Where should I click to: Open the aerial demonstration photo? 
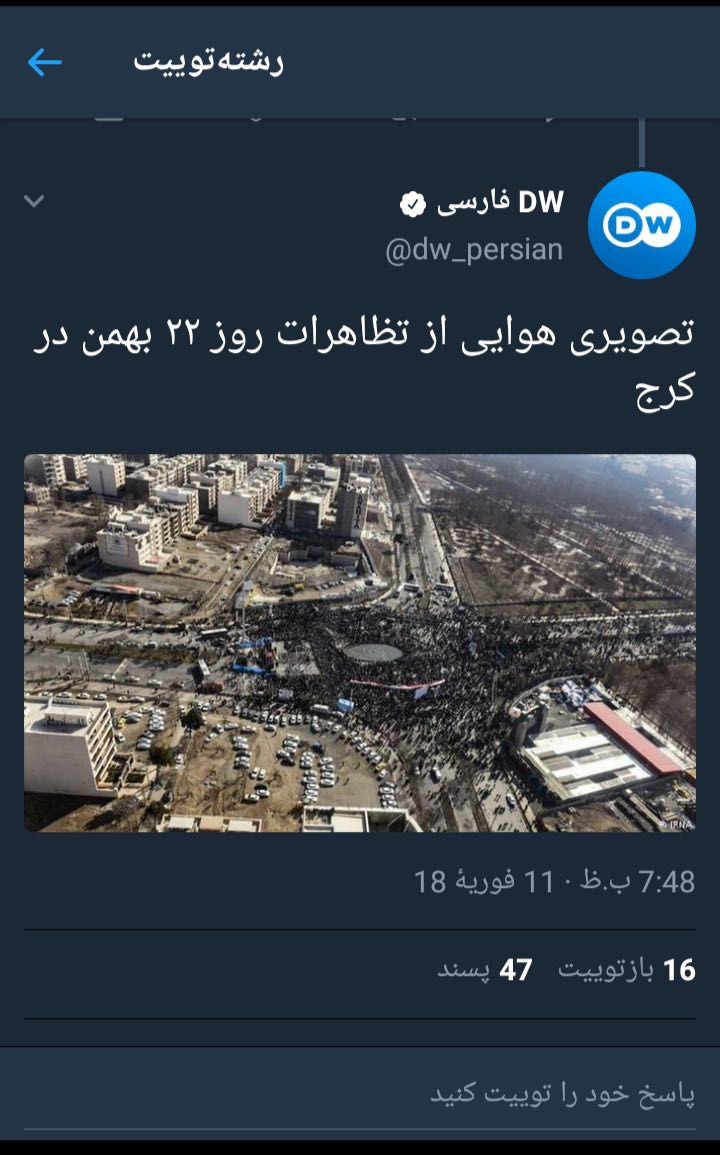tap(360, 643)
